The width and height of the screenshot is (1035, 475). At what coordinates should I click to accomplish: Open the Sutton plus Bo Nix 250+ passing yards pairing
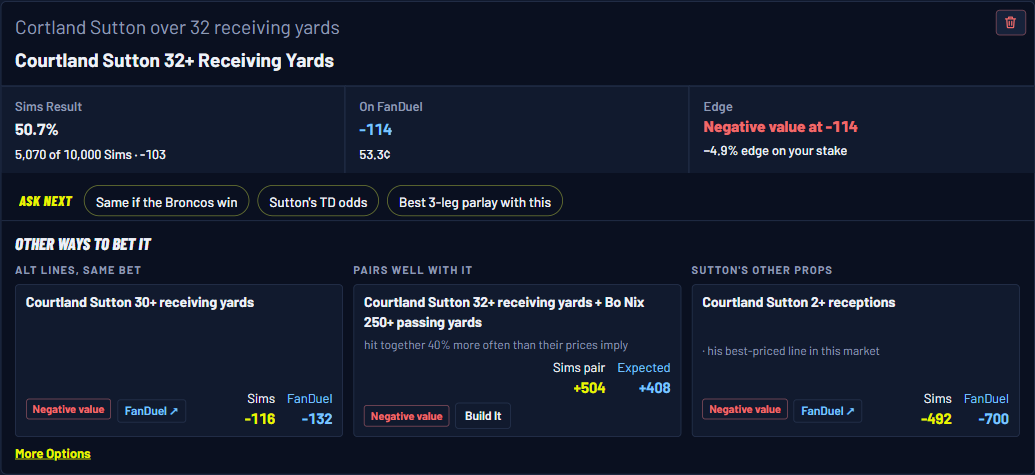504,313
